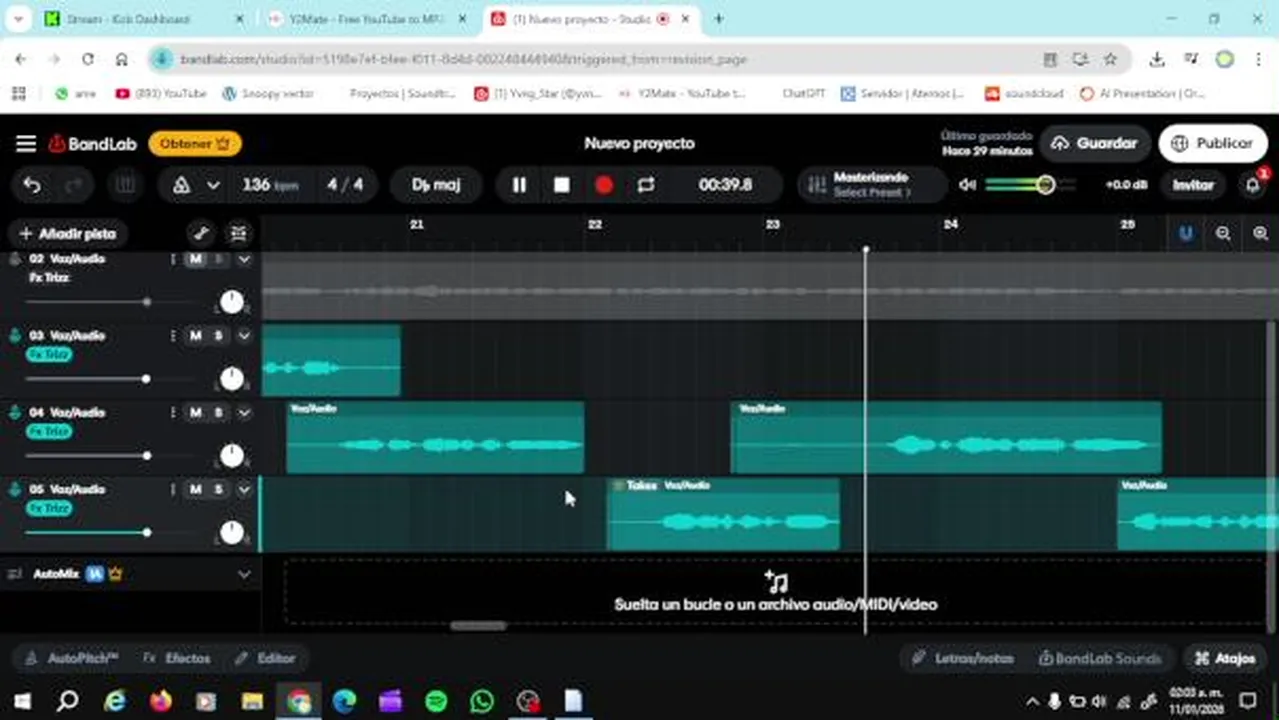Open the Atajos shortcuts button
Image resolution: width=1279 pixels, height=720 pixels.
click(x=1225, y=659)
